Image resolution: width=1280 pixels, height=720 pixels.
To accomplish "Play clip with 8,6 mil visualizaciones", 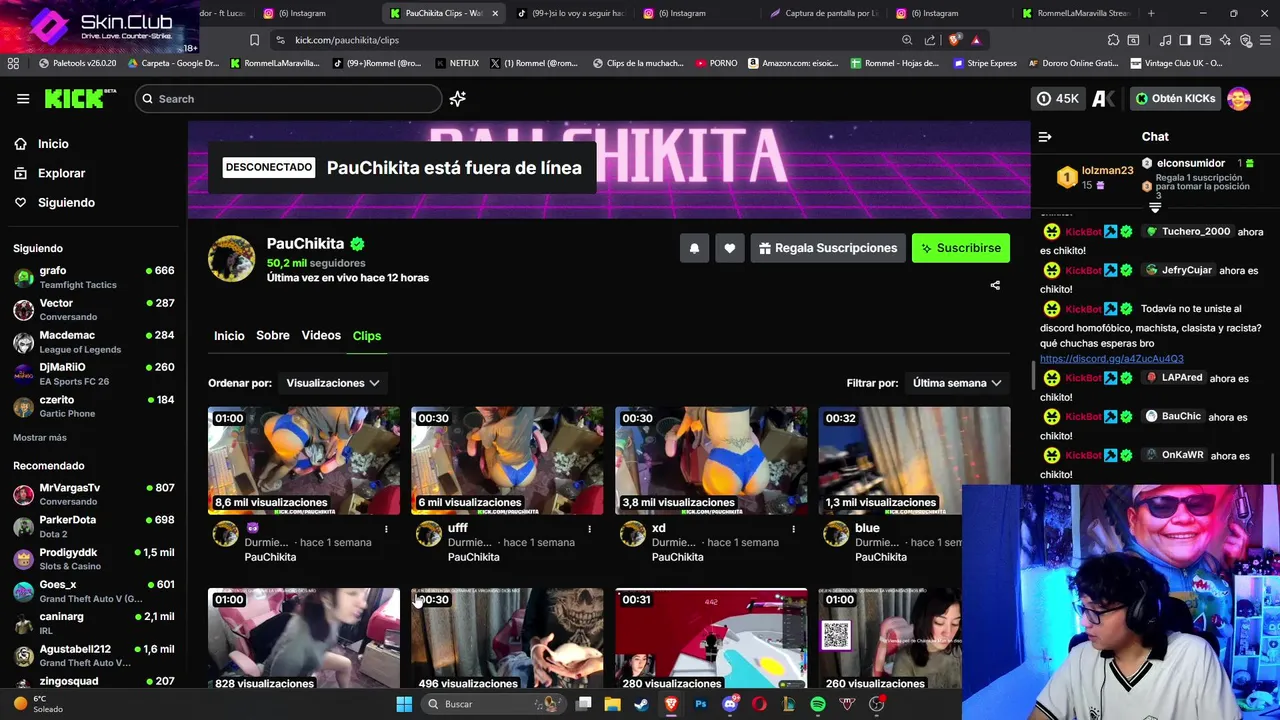I will point(304,460).
